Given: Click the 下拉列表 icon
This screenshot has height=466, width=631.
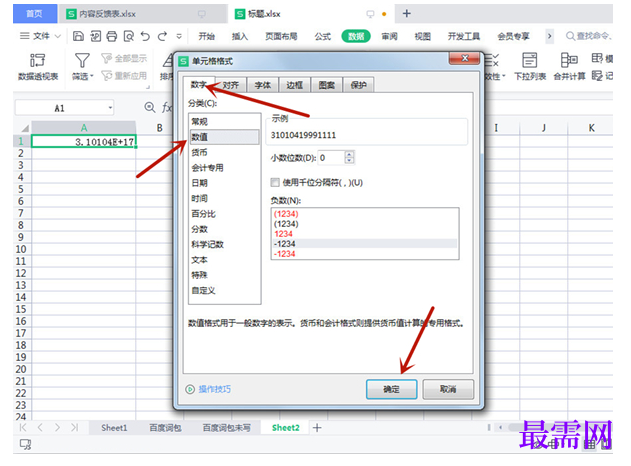Looking at the screenshot, I should (530, 60).
